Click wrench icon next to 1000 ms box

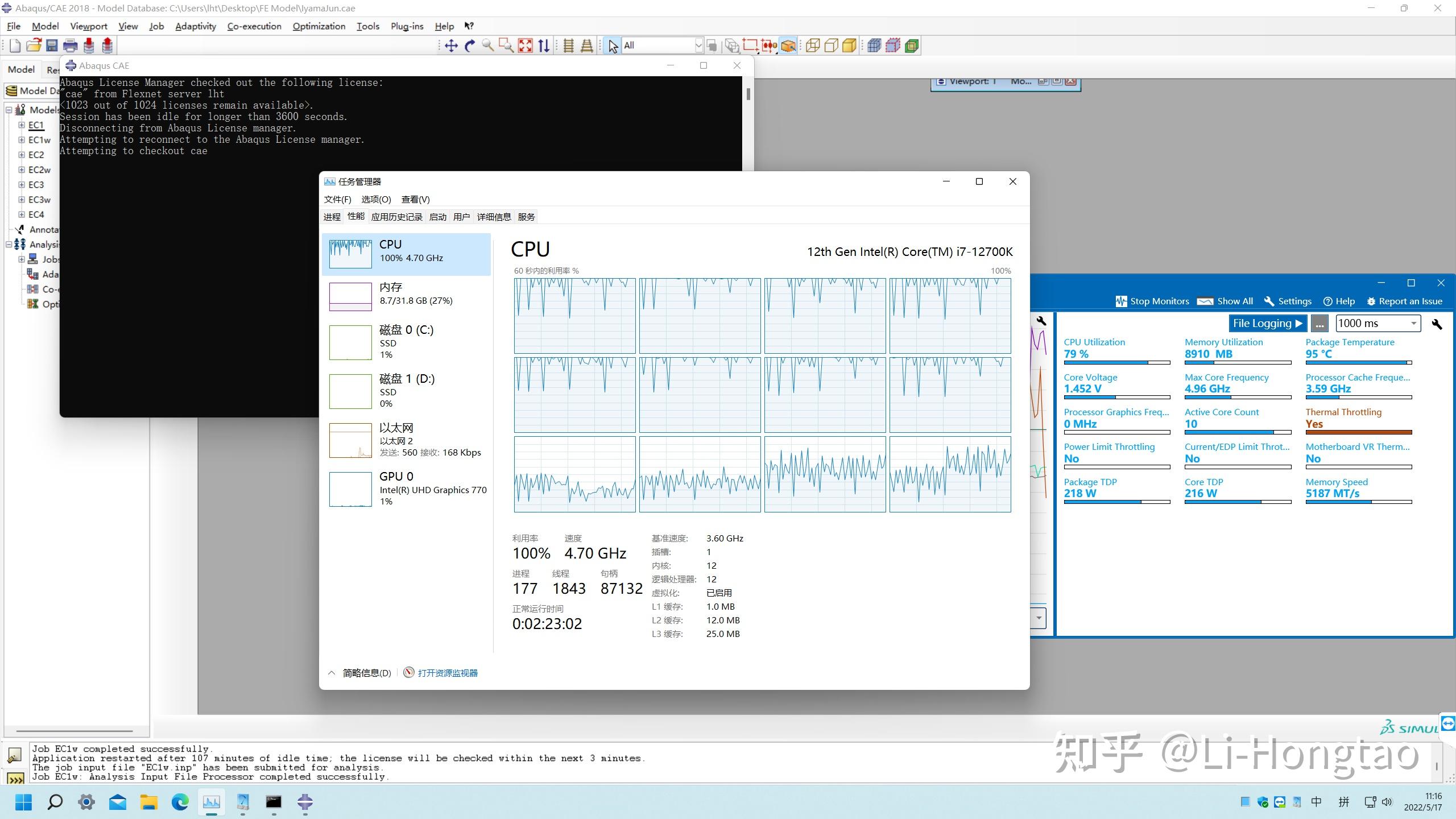(1437, 324)
